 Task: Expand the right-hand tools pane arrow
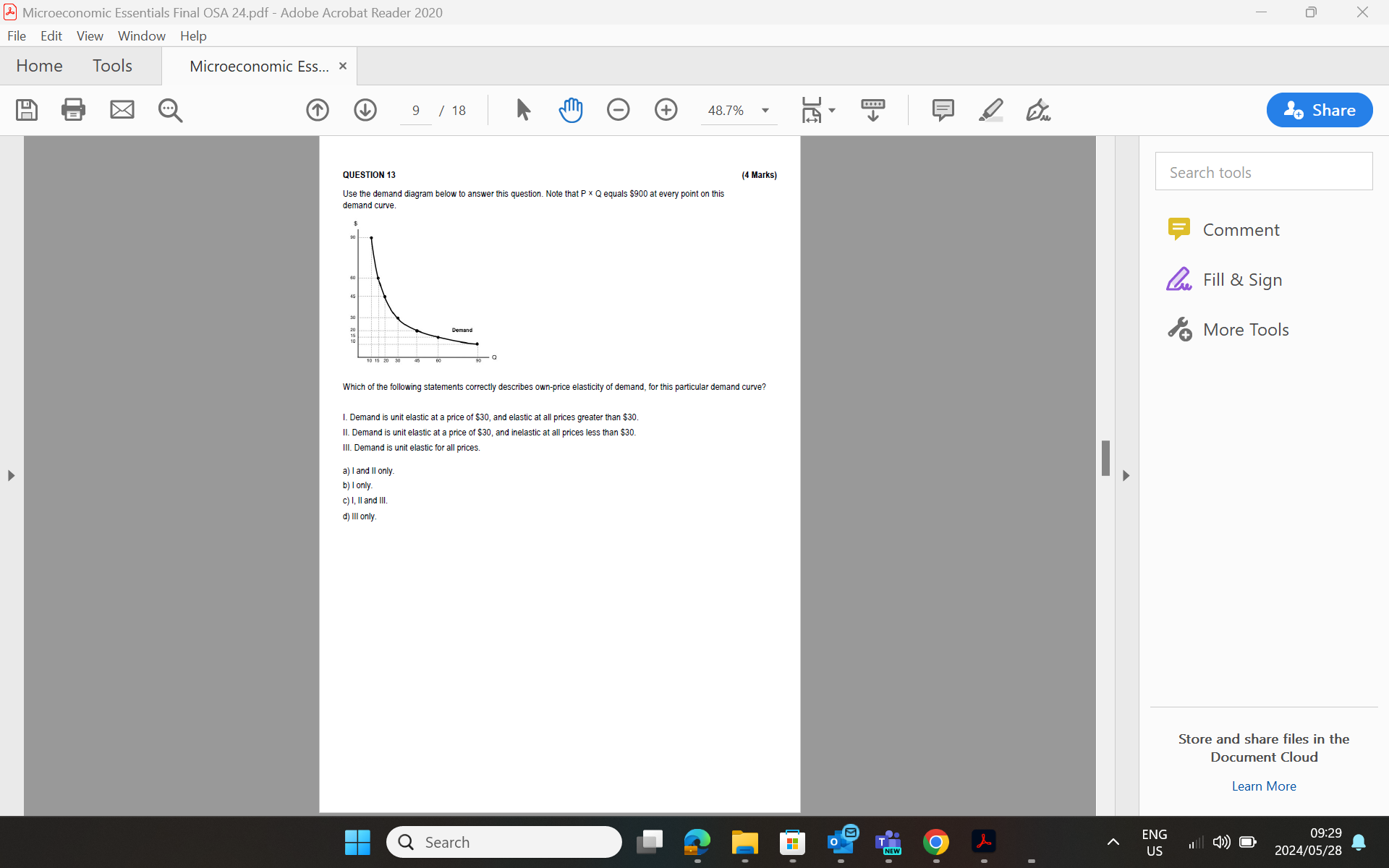click(x=1126, y=475)
